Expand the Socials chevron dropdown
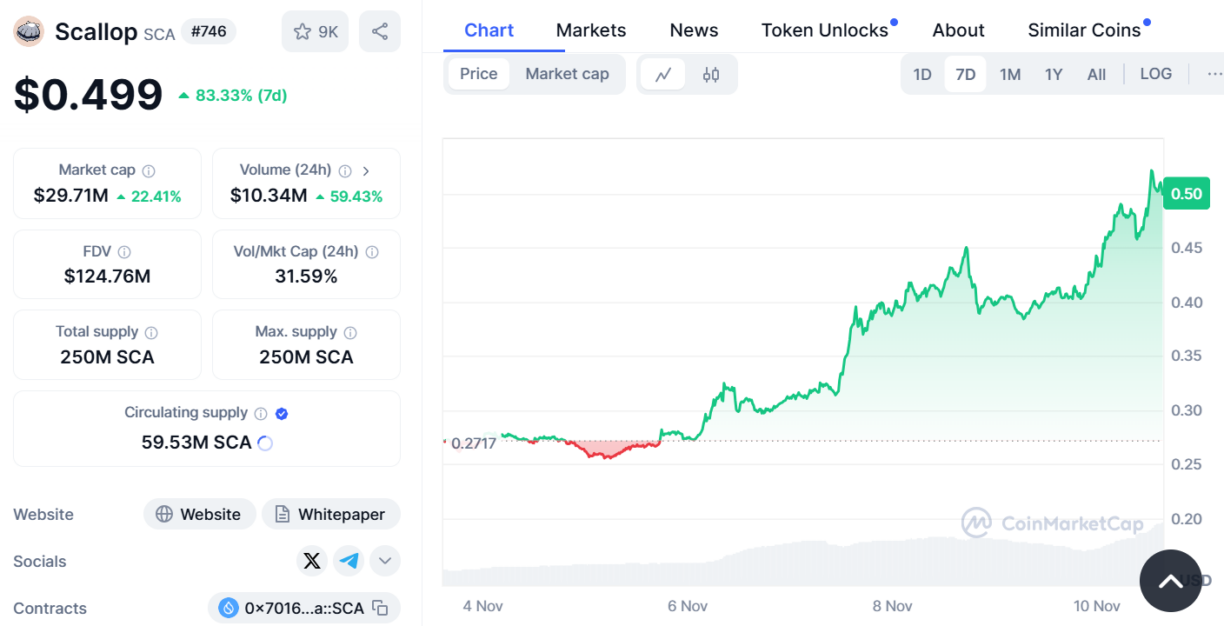This screenshot has width=1224, height=626. 385,561
